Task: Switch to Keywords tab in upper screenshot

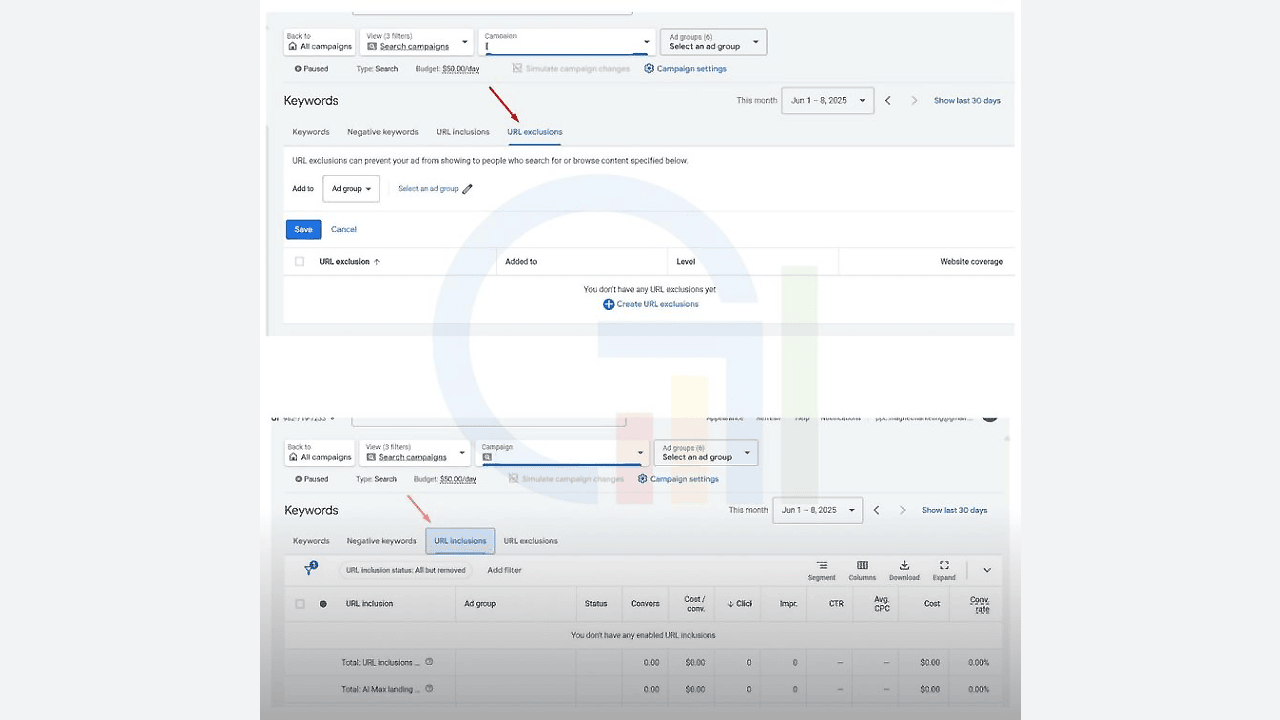Action: click(x=311, y=132)
